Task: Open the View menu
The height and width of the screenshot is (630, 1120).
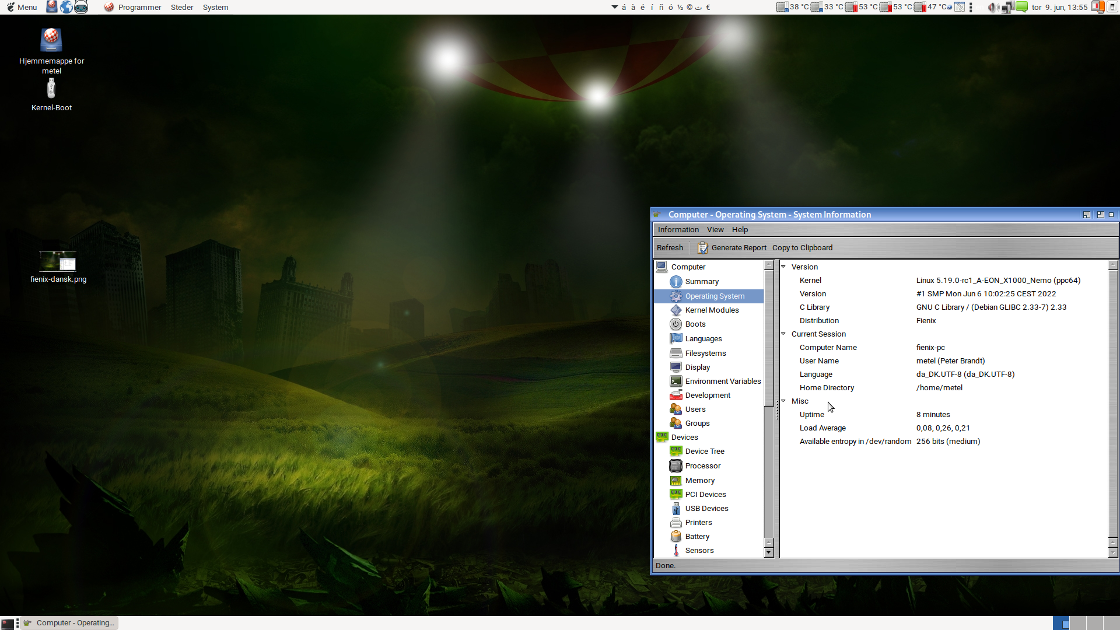Action: point(715,230)
